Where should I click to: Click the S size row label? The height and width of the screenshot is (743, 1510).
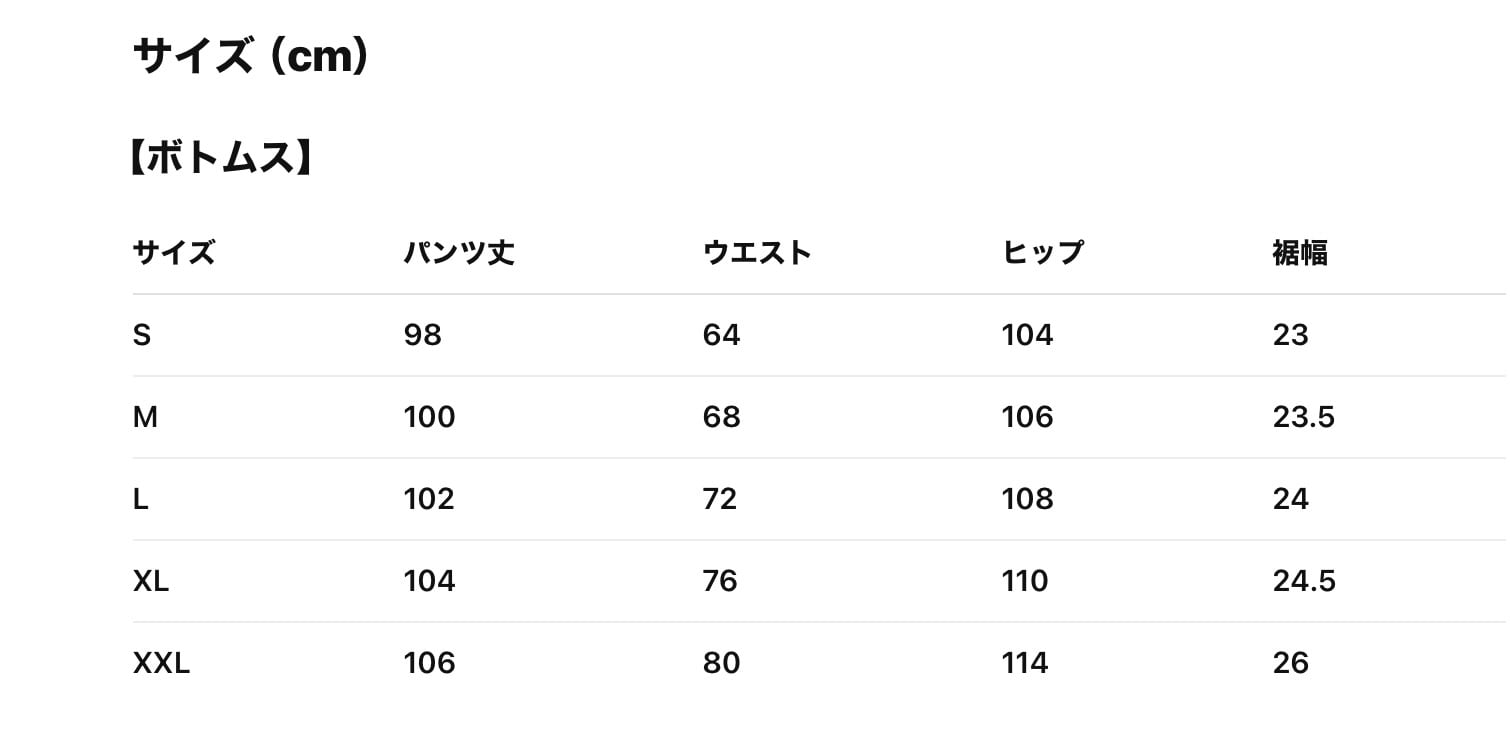(142, 335)
